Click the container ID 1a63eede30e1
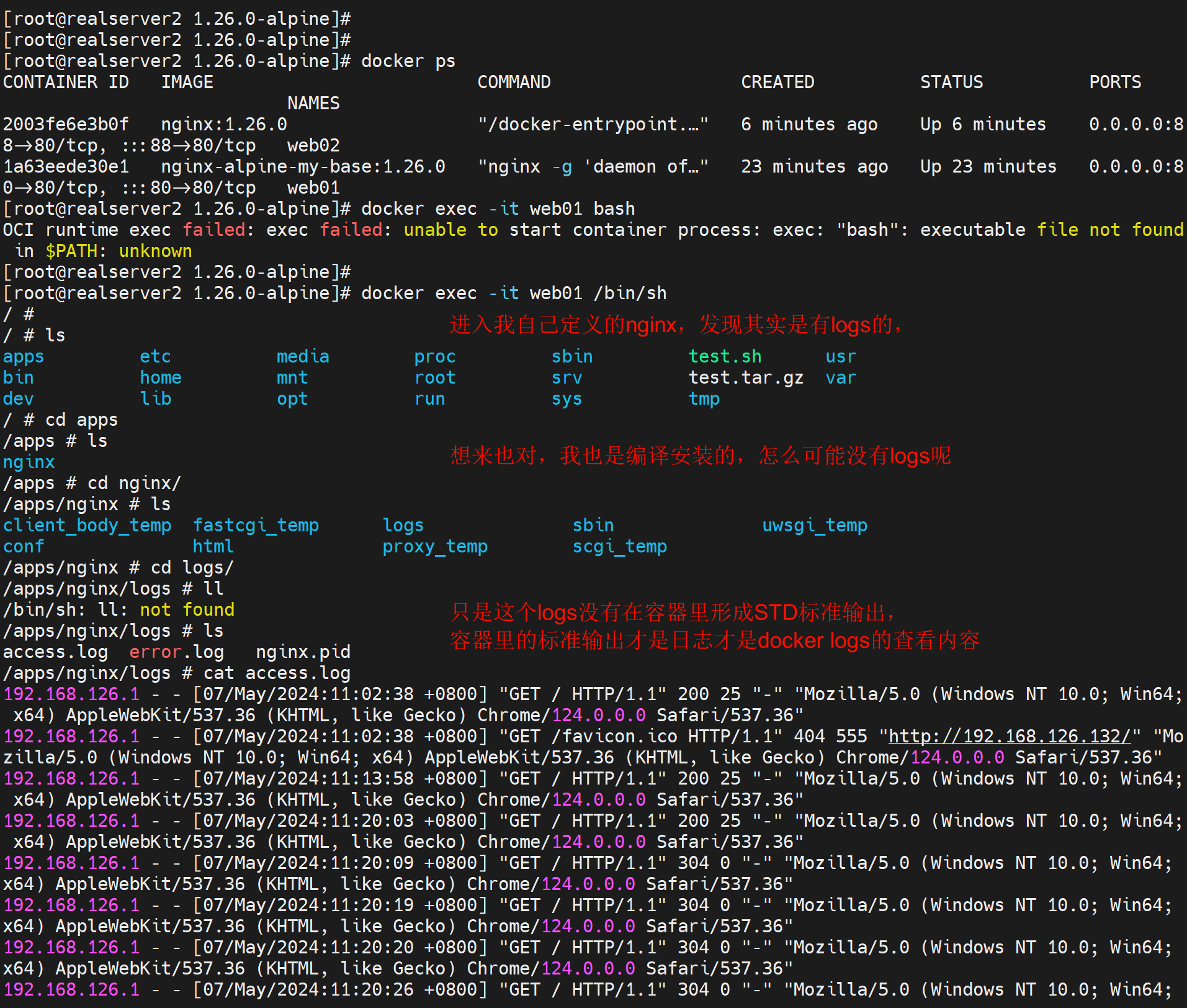Screen dimensions: 1187x1008 pos(66,166)
